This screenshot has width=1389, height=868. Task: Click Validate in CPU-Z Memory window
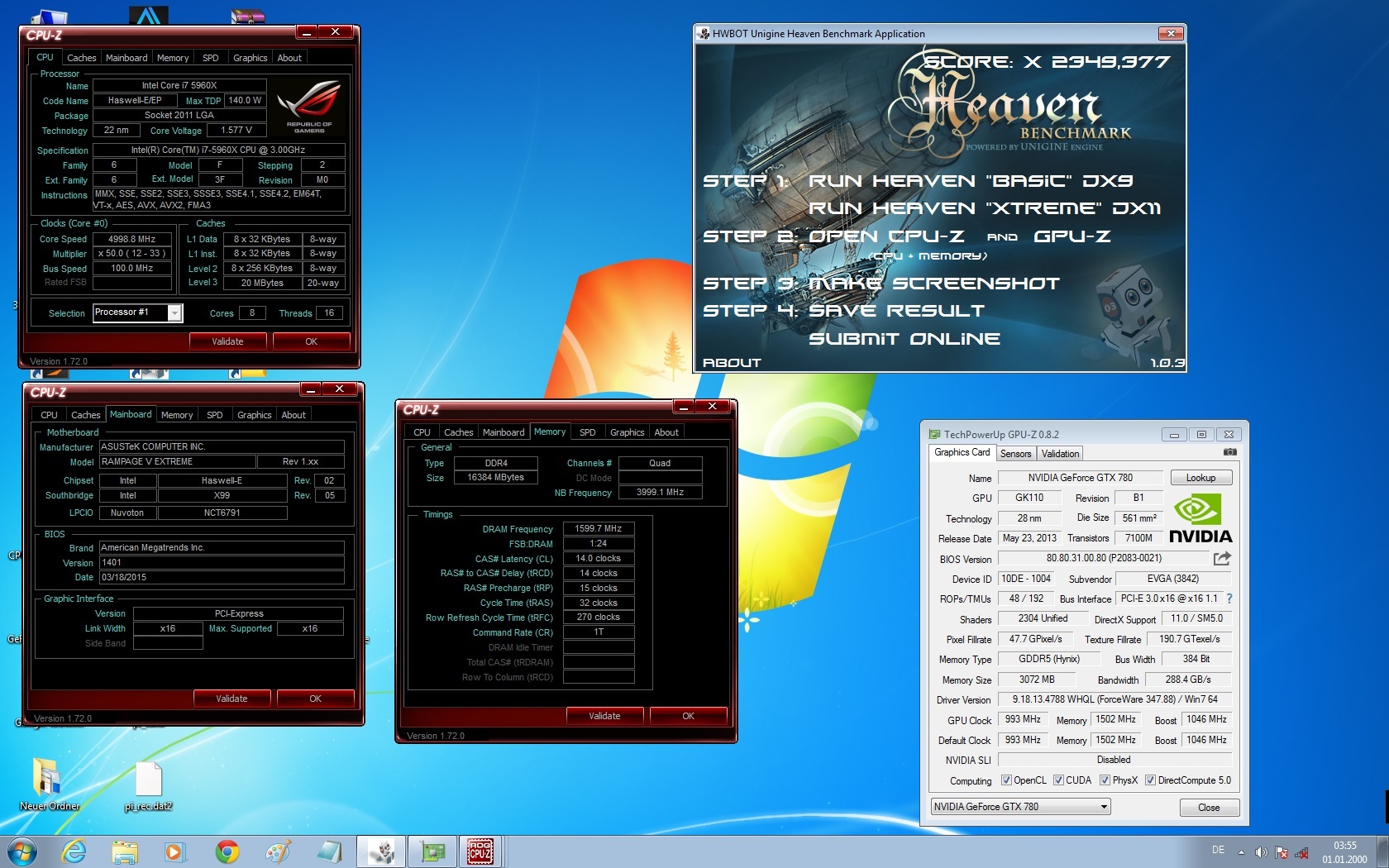604,716
